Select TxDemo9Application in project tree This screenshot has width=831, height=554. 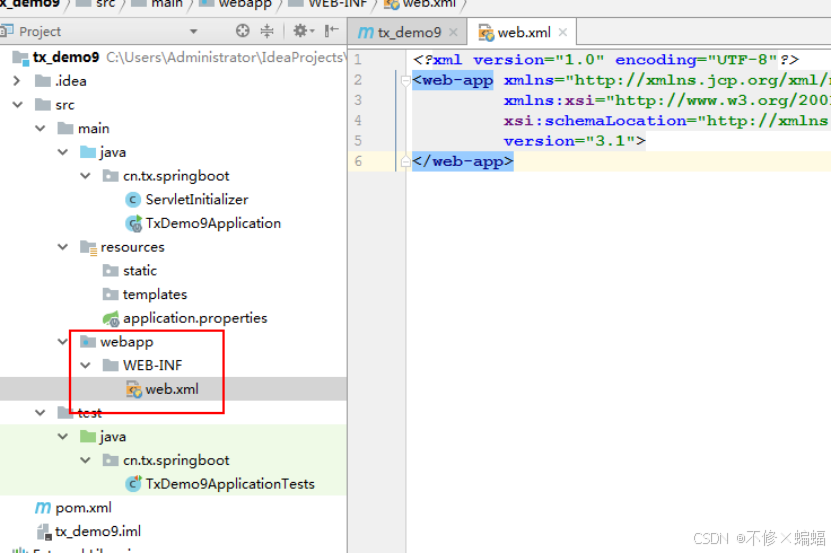[x=213, y=223]
